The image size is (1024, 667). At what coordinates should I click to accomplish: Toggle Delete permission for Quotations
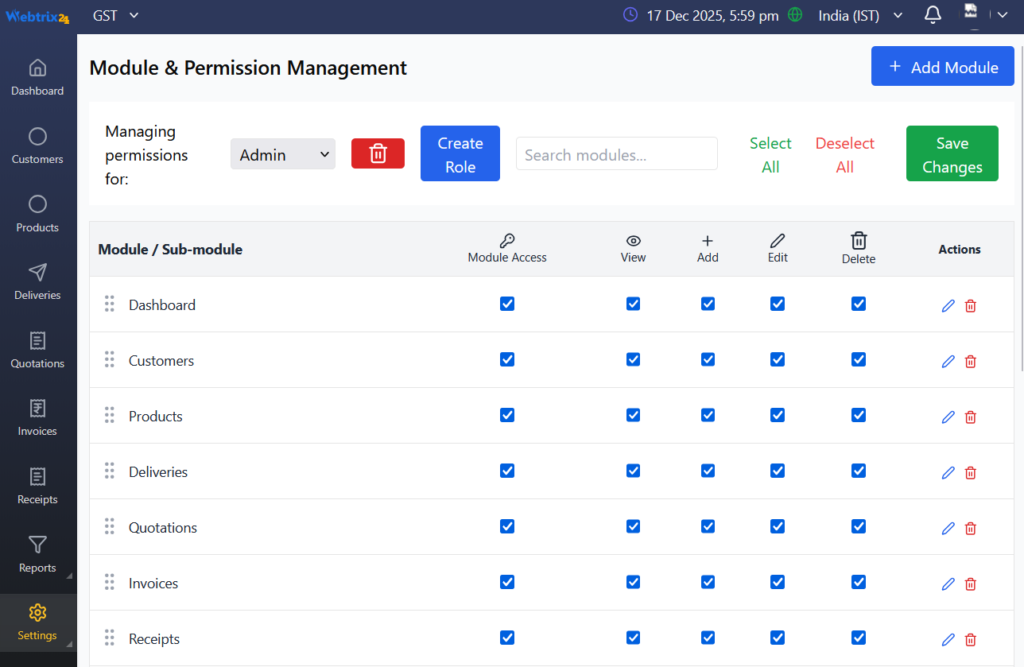tap(859, 526)
